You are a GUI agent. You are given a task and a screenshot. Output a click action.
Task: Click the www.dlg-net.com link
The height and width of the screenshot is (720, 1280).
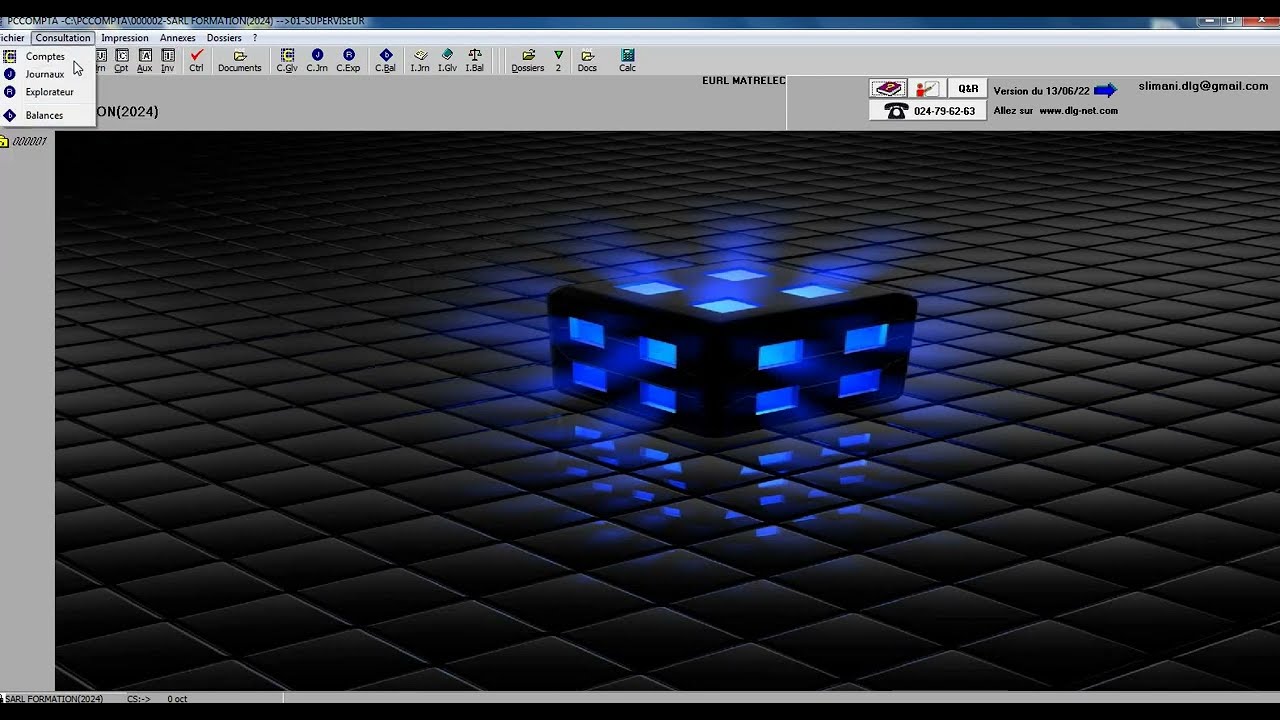tap(1078, 111)
